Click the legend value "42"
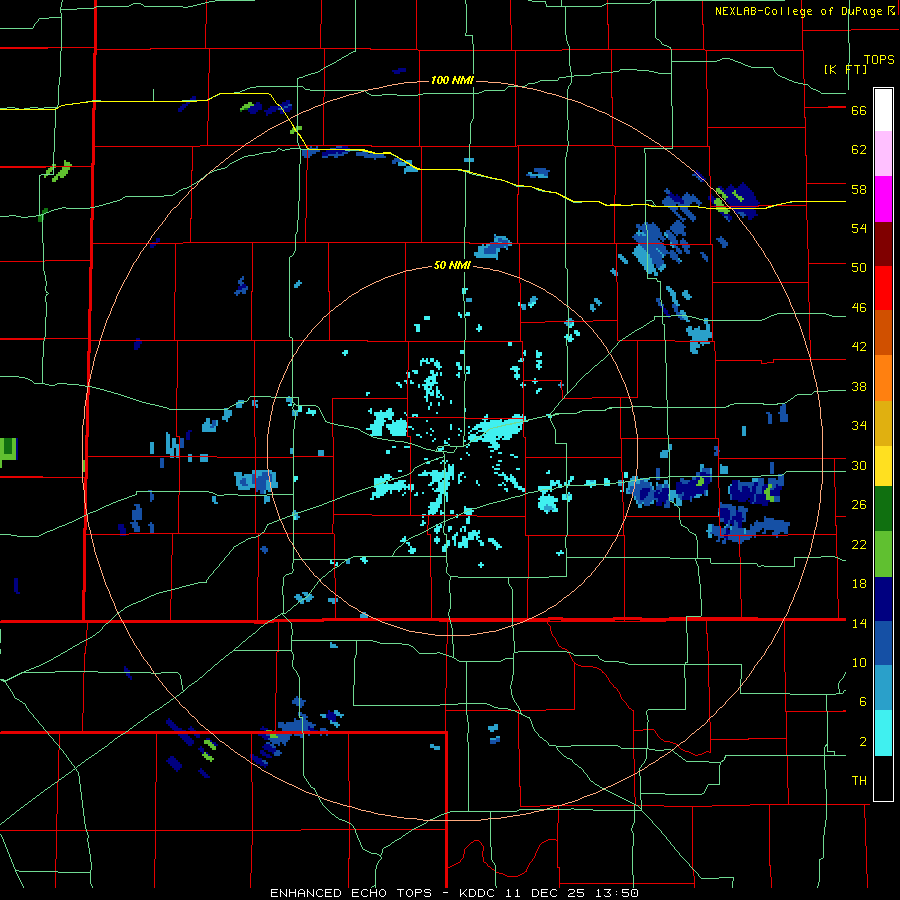 click(x=859, y=347)
